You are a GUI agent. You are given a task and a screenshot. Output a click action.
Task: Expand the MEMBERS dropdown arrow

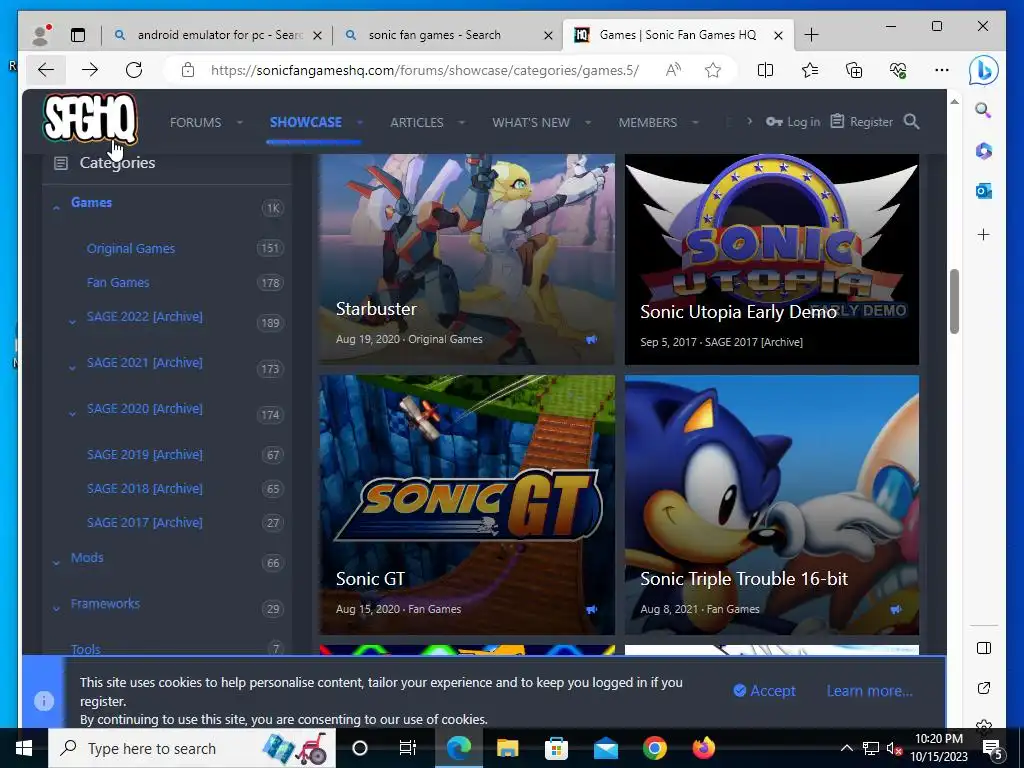(x=696, y=123)
